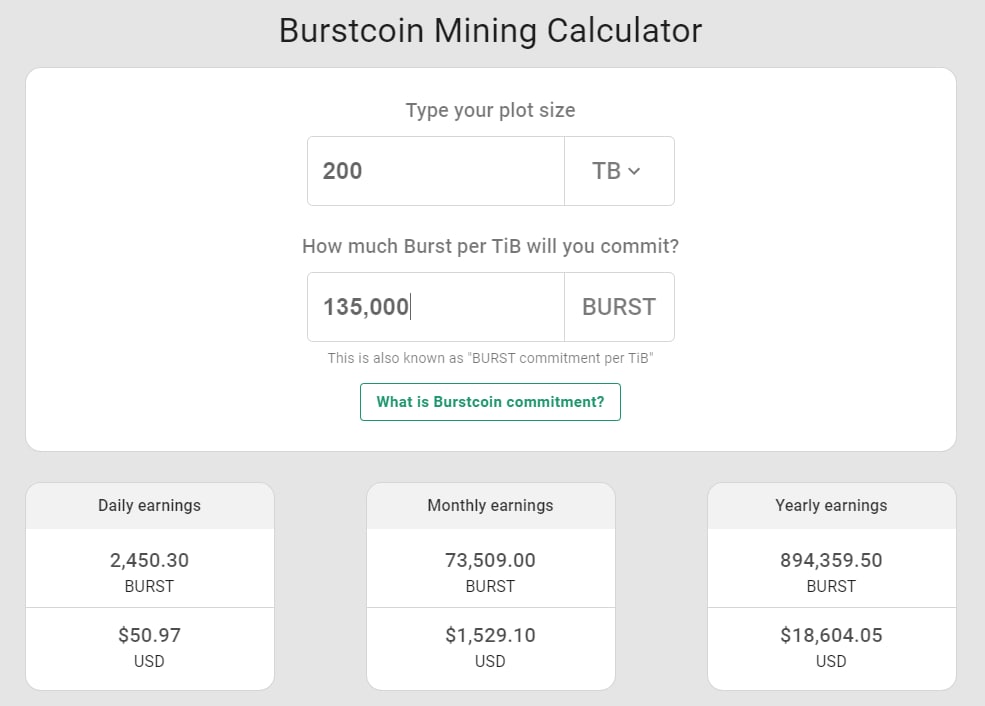The height and width of the screenshot is (706, 985).
Task: Click the yearly $18,604.05 USD amount
Action: (x=831, y=635)
